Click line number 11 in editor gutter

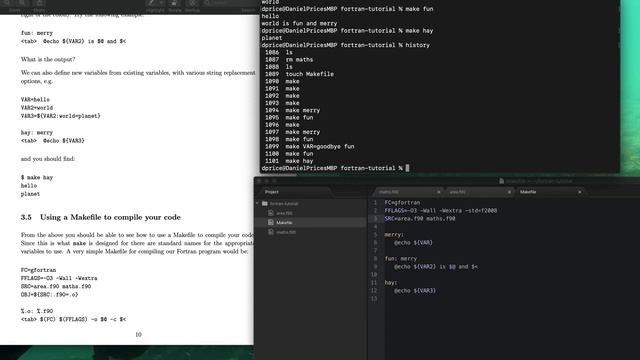374,282
